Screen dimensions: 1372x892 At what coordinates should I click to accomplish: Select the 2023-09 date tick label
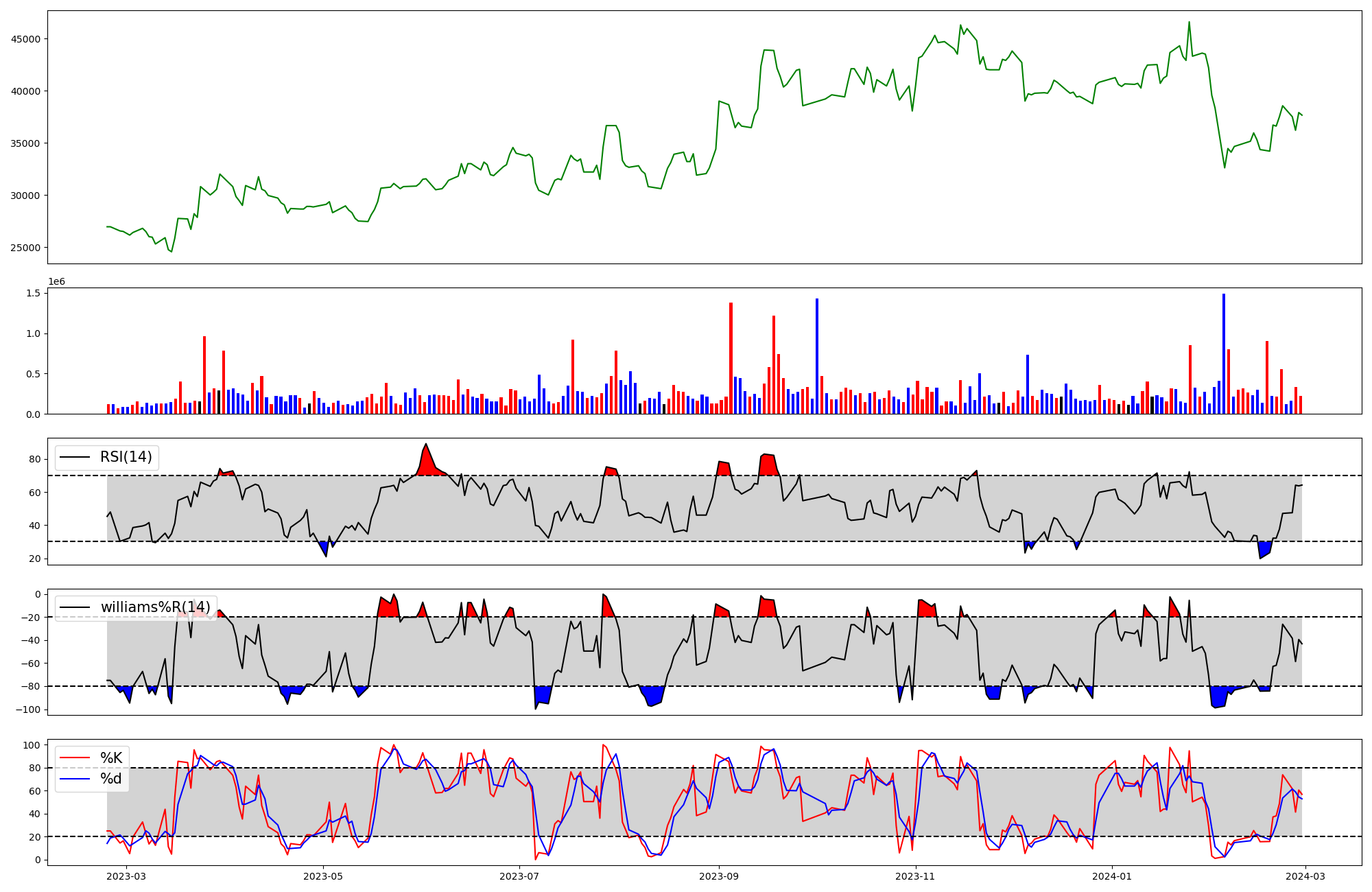(x=719, y=876)
